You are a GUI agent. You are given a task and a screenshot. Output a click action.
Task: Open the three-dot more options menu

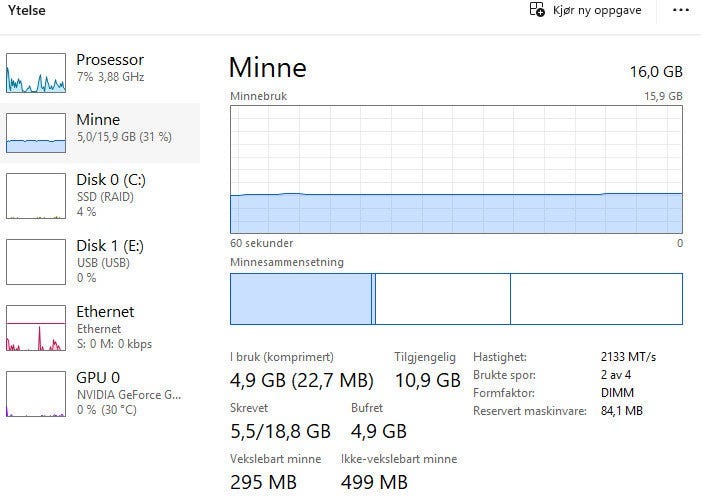pyautogui.click(x=681, y=11)
